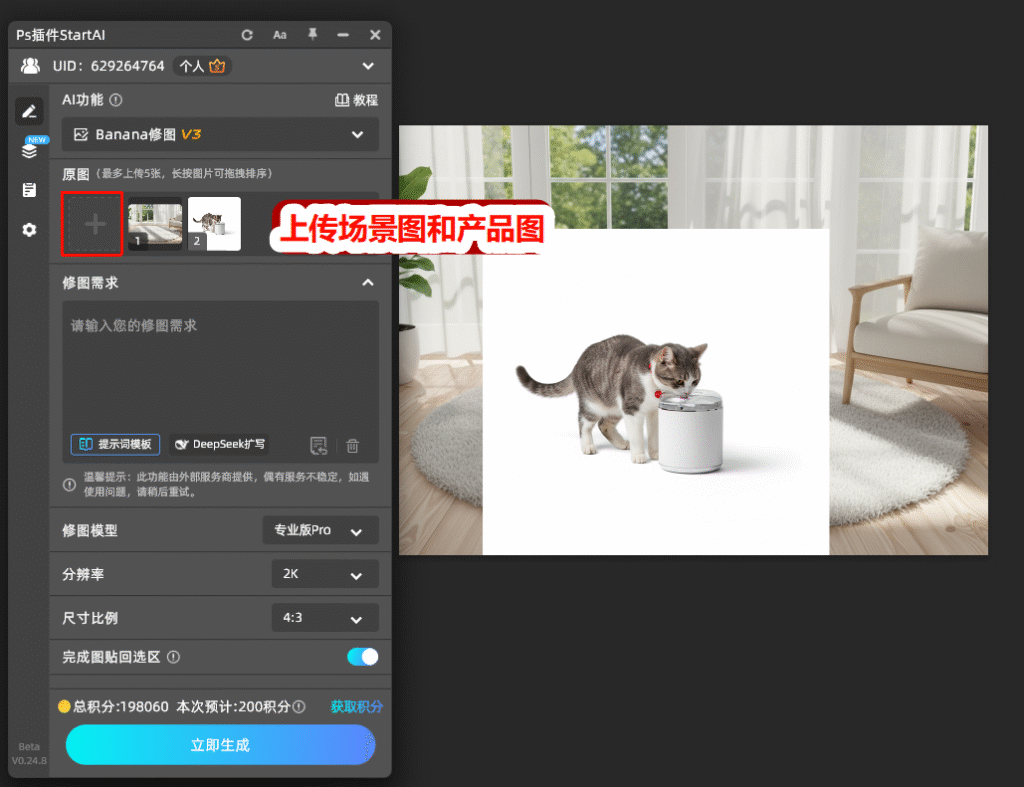Open the 分辨率 2K dropdown
1024x787 pixels.
click(325, 574)
